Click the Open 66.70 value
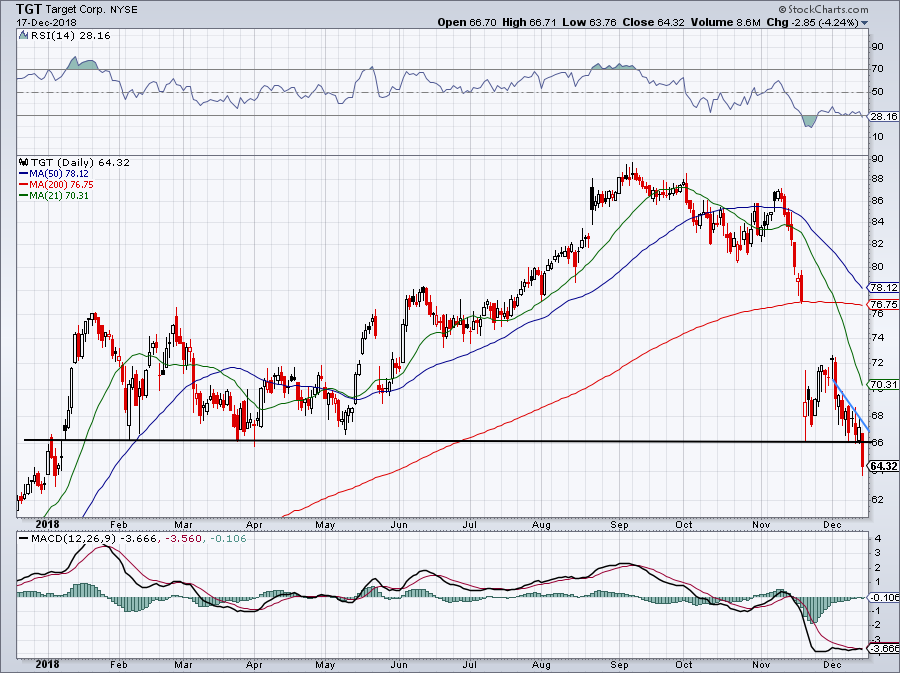The width and height of the screenshot is (900, 673). [x=467, y=22]
